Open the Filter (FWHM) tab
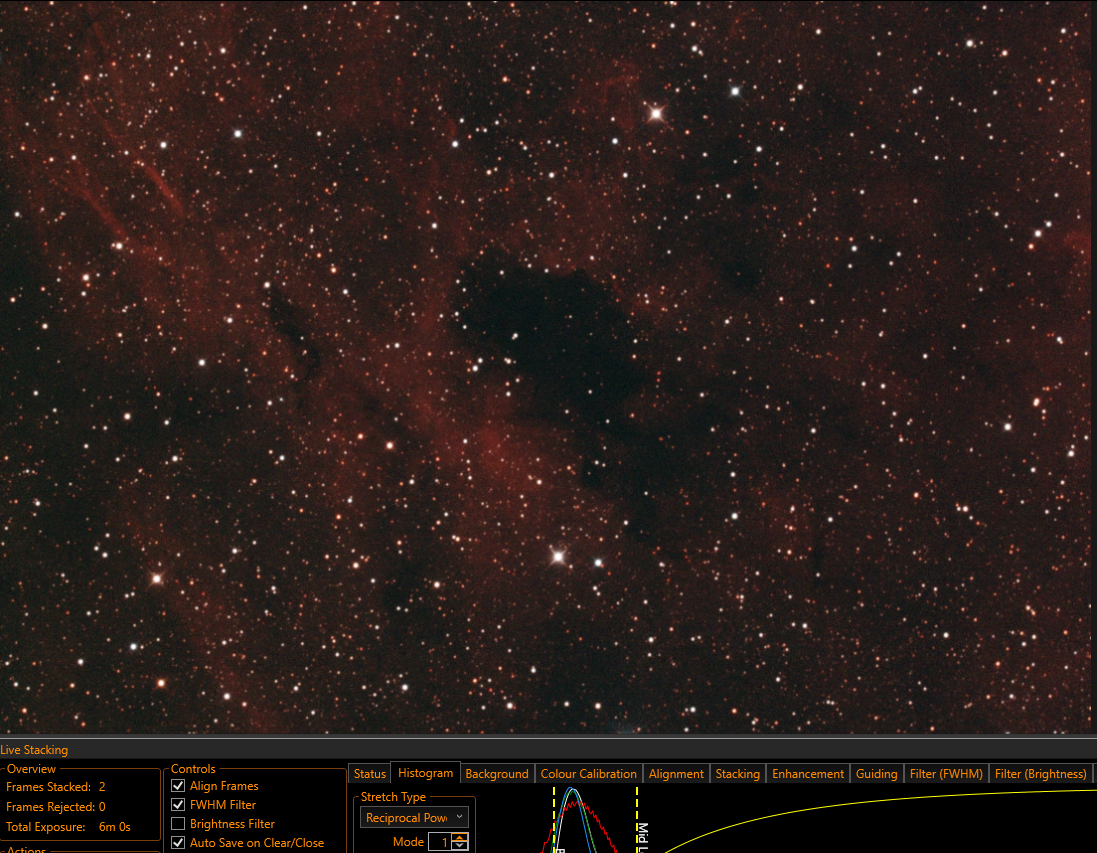The width and height of the screenshot is (1097, 853). tap(946, 774)
